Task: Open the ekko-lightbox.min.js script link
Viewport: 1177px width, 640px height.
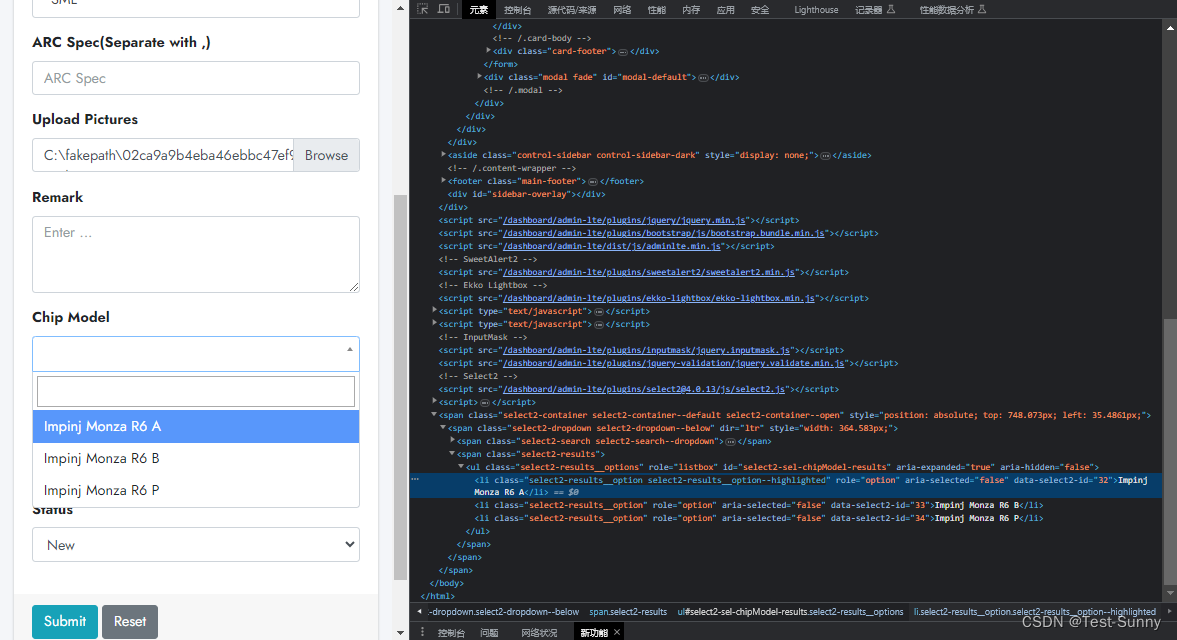Action: tap(659, 299)
